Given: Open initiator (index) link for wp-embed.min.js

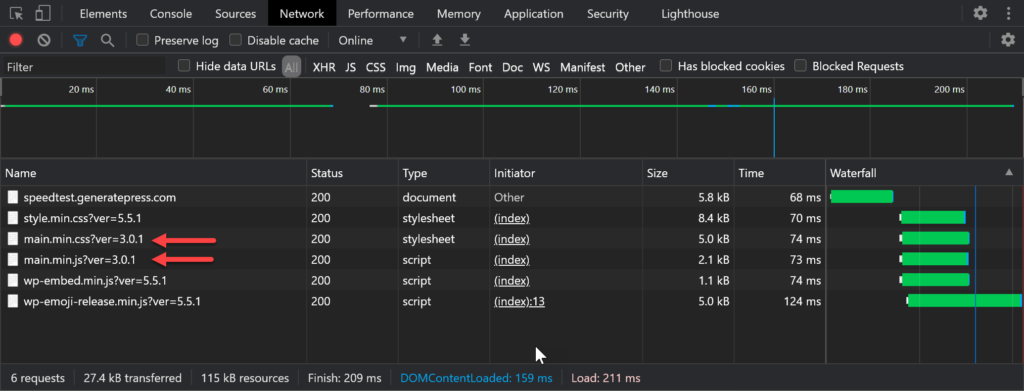Looking at the screenshot, I should pos(511,281).
